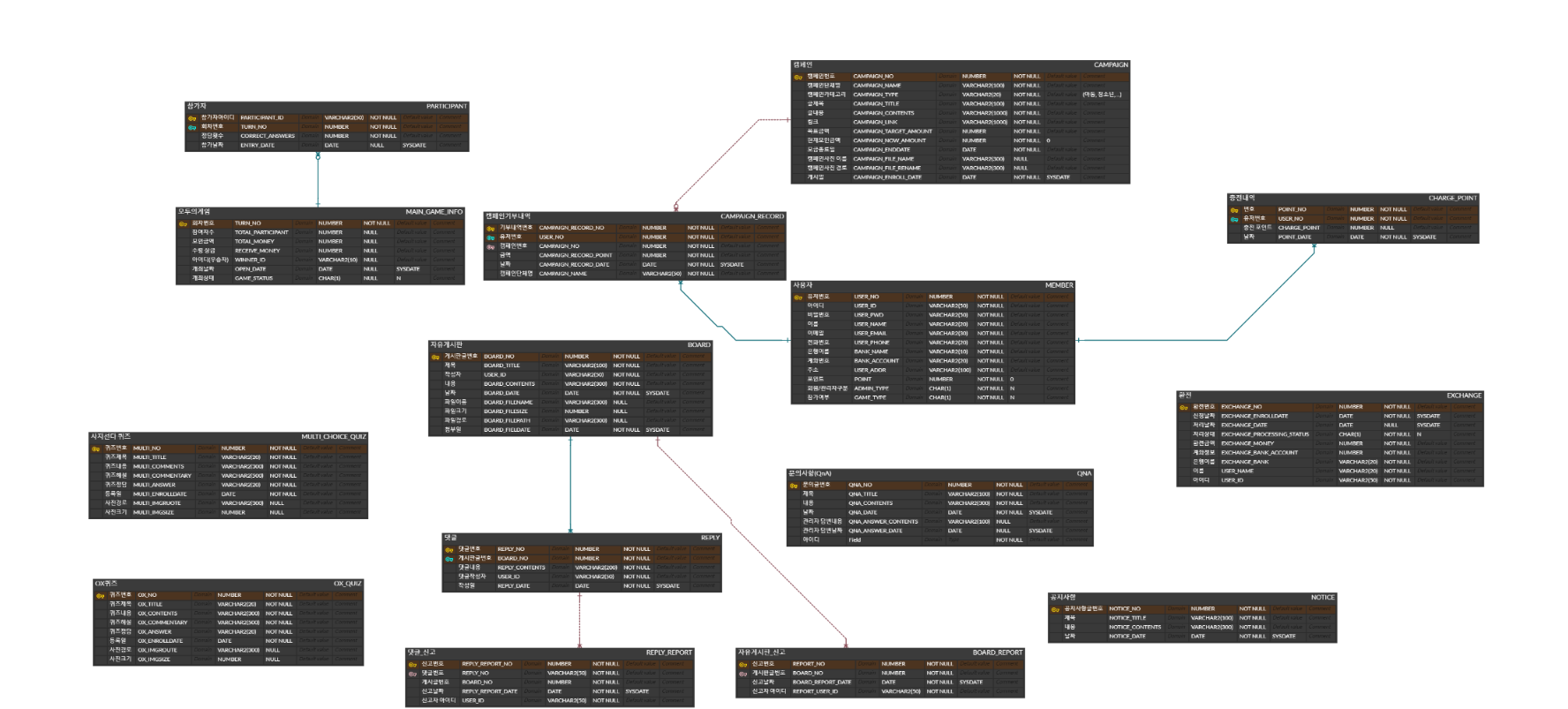Select the cyan key icon on CAMPAIGN_RECORD's USER_NO row
The width and height of the screenshot is (1568, 709).
491,238
